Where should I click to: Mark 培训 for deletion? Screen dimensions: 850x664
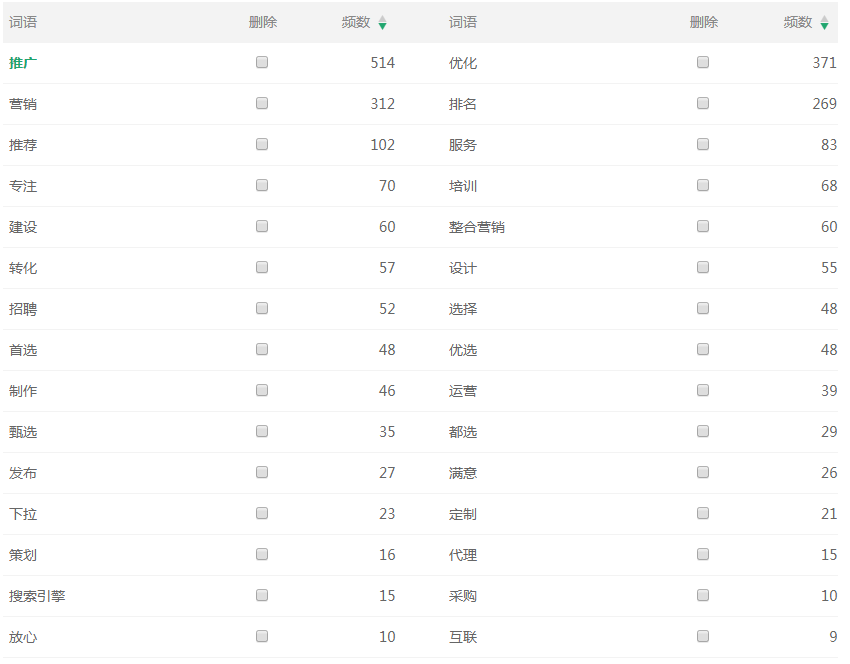pos(703,185)
